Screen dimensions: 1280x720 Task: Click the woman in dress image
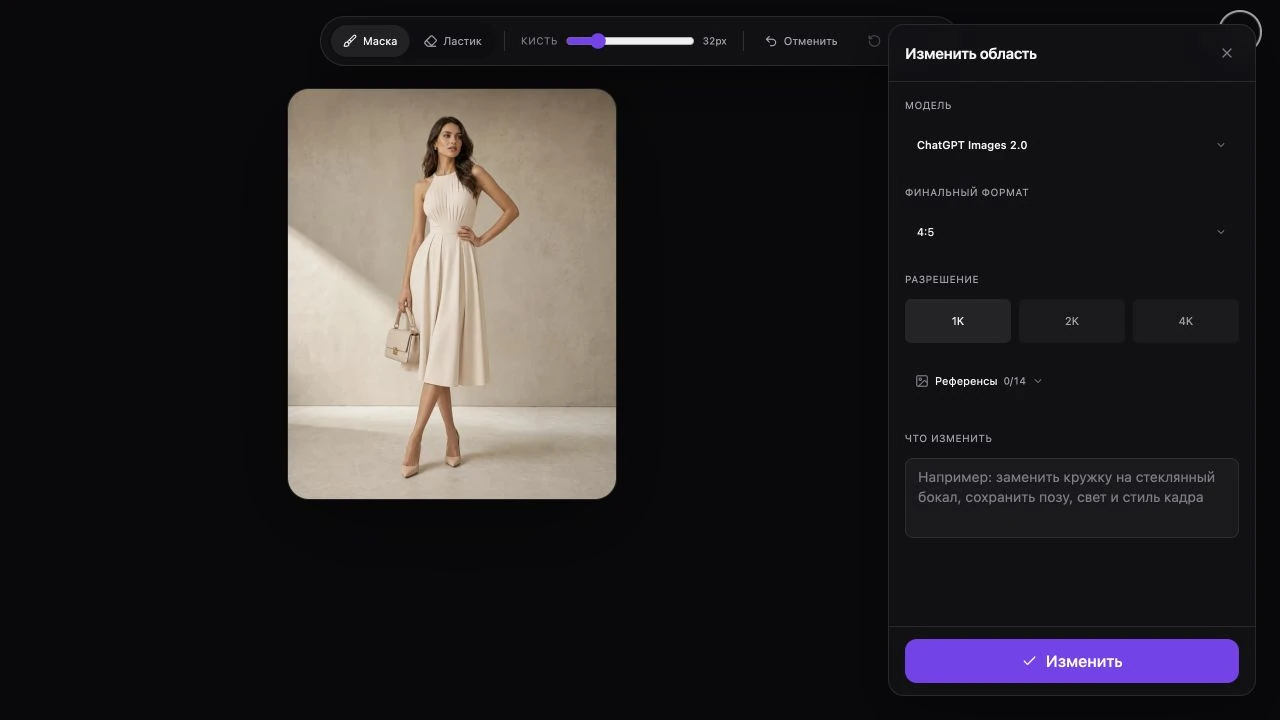tap(452, 294)
